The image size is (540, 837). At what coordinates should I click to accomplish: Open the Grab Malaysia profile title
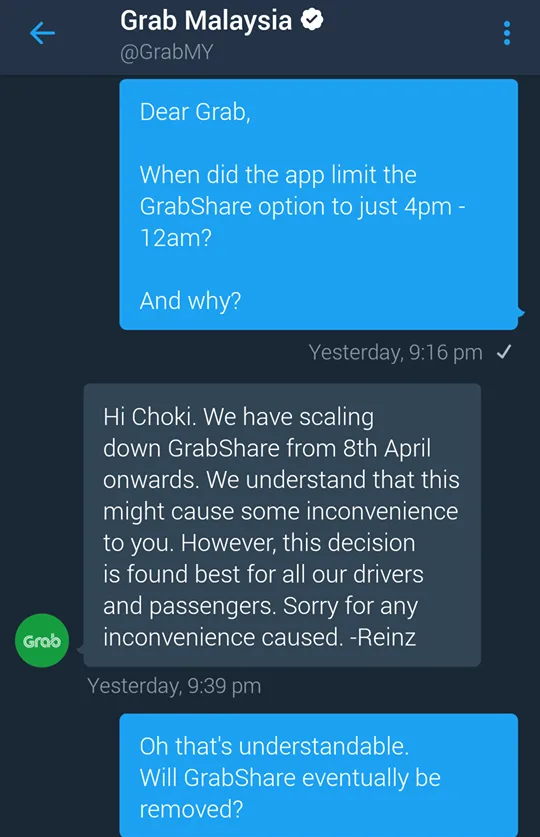(x=206, y=21)
